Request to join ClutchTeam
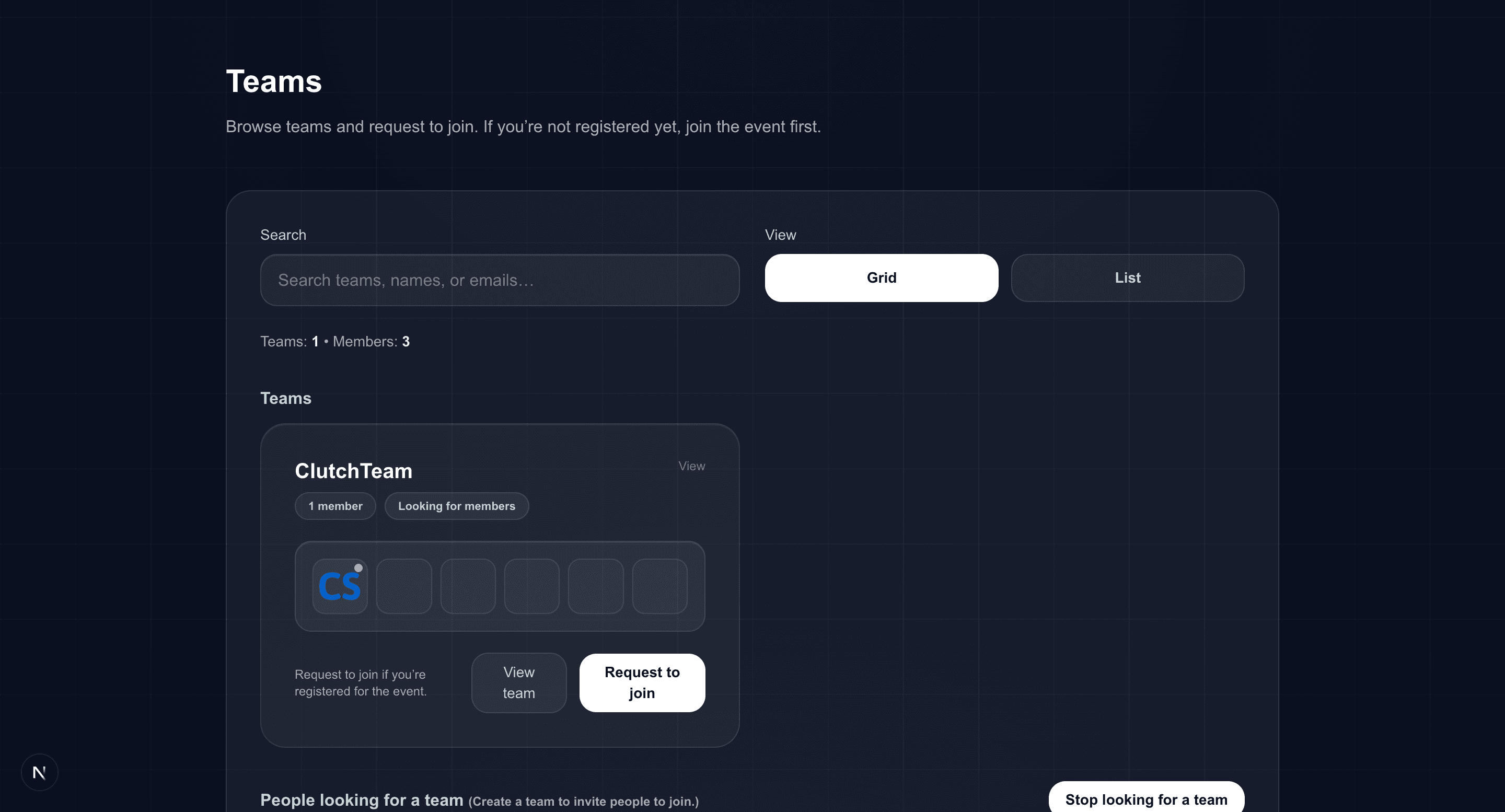1505x812 pixels. pos(642,682)
